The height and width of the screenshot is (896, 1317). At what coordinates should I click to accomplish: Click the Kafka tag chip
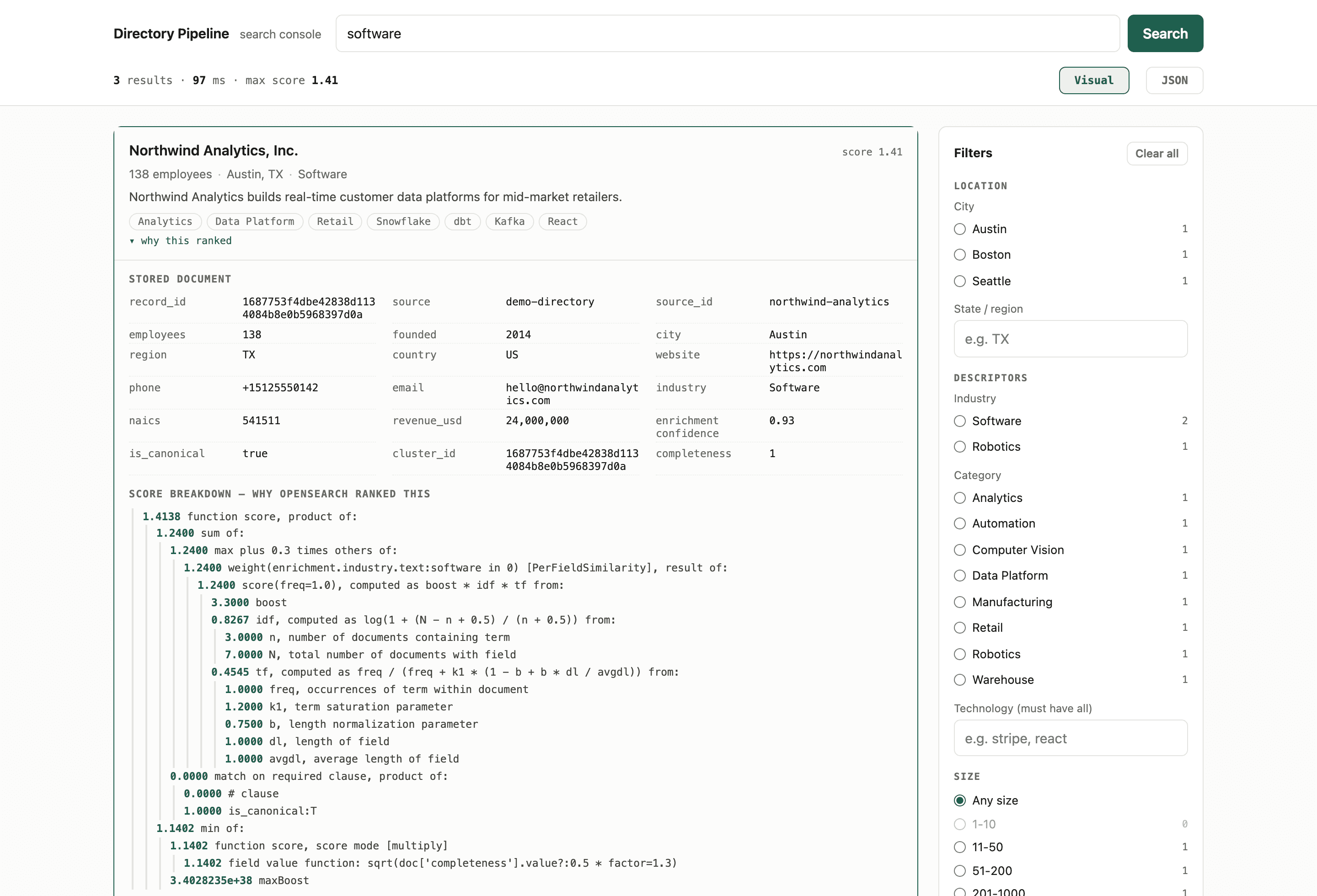point(509,221)
